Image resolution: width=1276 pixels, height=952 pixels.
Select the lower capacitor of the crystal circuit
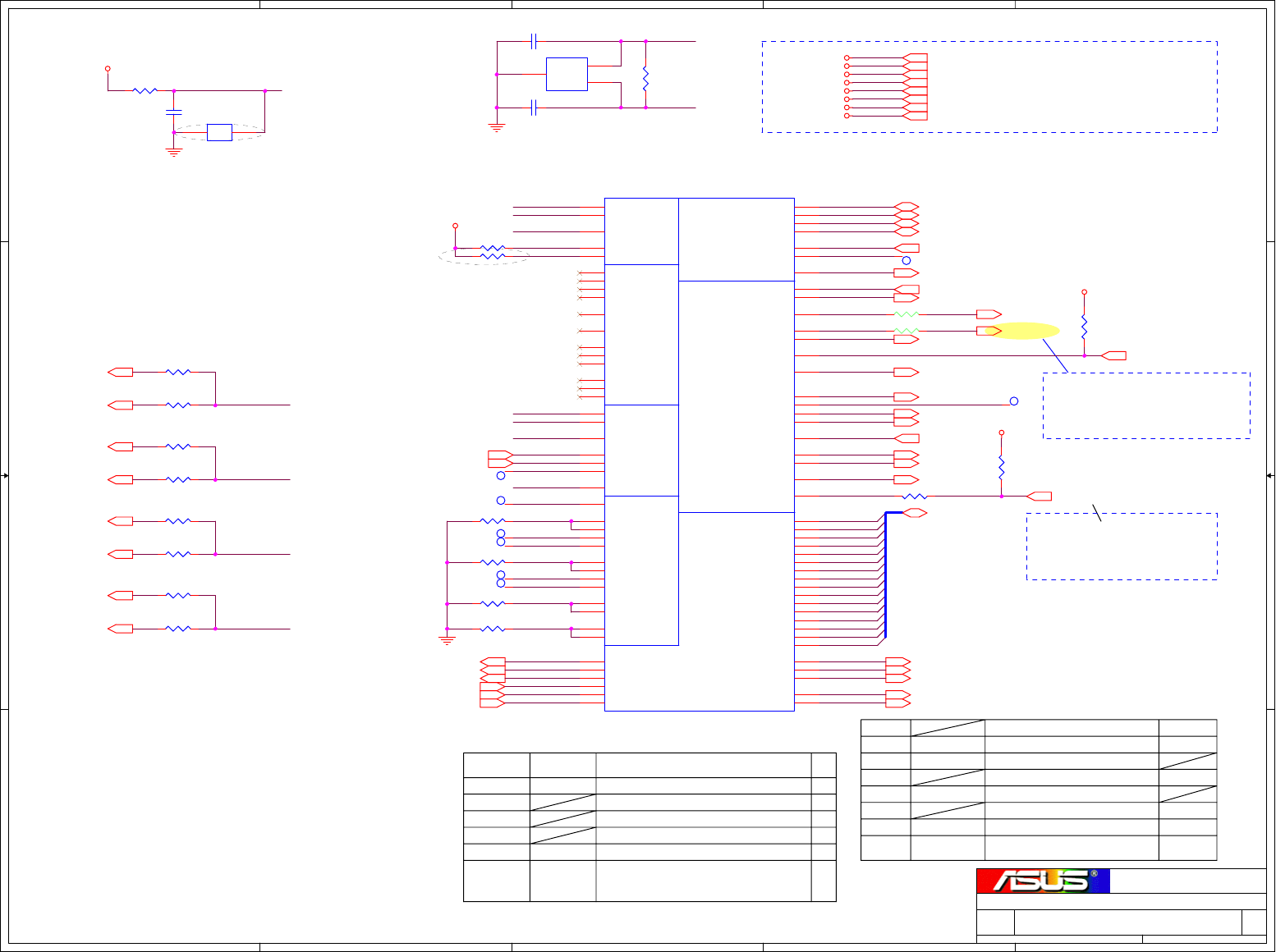point(534,108)
